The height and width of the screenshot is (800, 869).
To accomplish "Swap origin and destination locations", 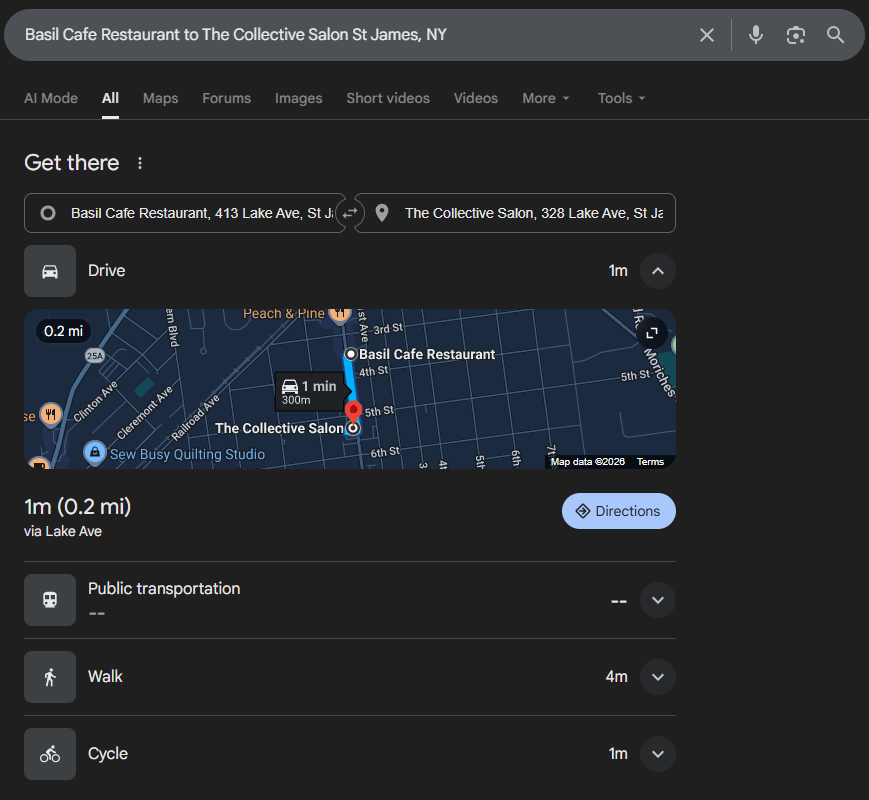I will pyautogui.click(x=350, y=213).
